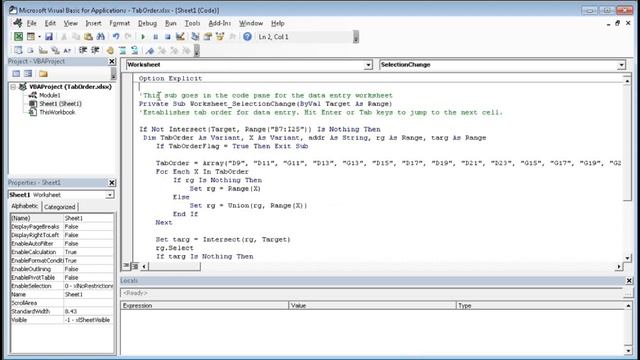
Task: Switch to the Categorized tab
Action: click(60, 207)
